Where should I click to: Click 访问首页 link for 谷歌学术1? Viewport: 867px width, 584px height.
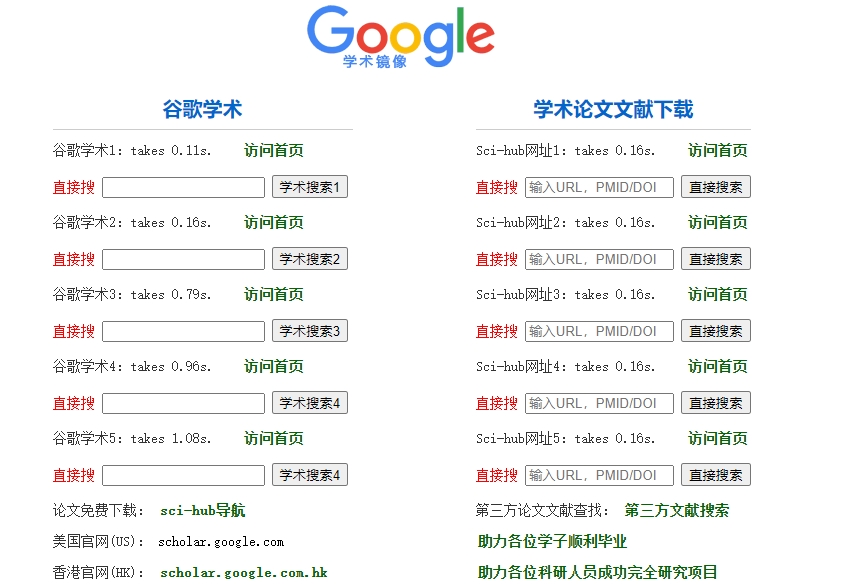tap(273, 151)
